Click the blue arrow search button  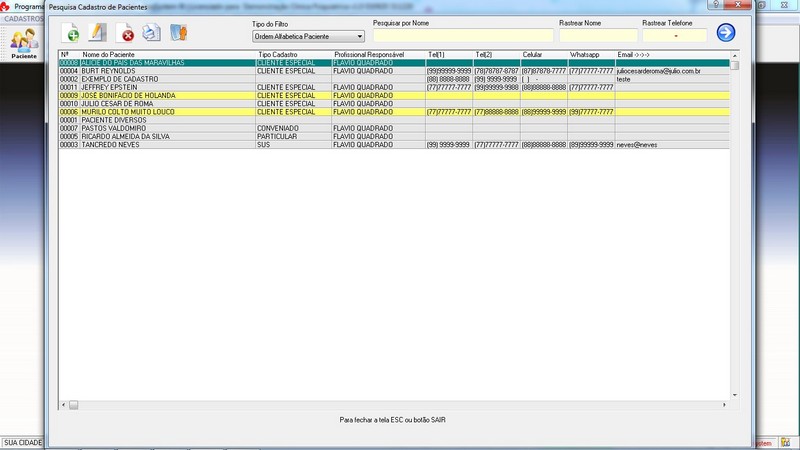click(726, 33)
